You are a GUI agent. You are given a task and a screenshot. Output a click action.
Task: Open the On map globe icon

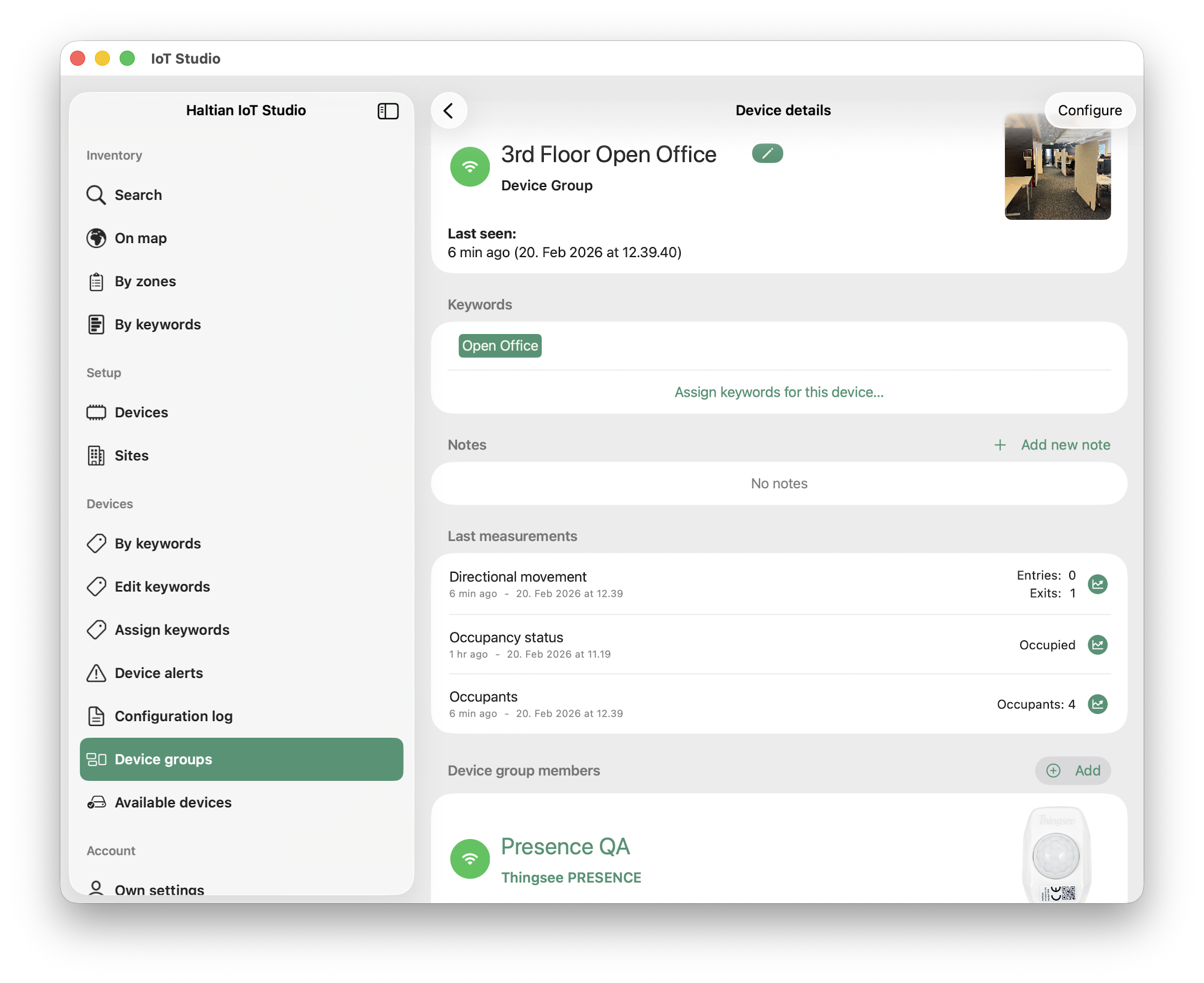96,238
